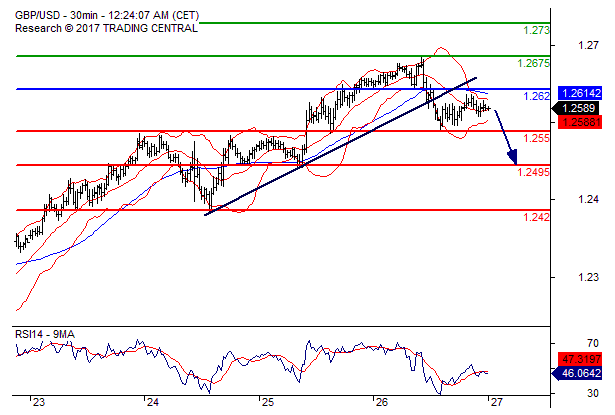Click the date label 25 on time axis
Screen dimensions: 615x415
[267, 402]
